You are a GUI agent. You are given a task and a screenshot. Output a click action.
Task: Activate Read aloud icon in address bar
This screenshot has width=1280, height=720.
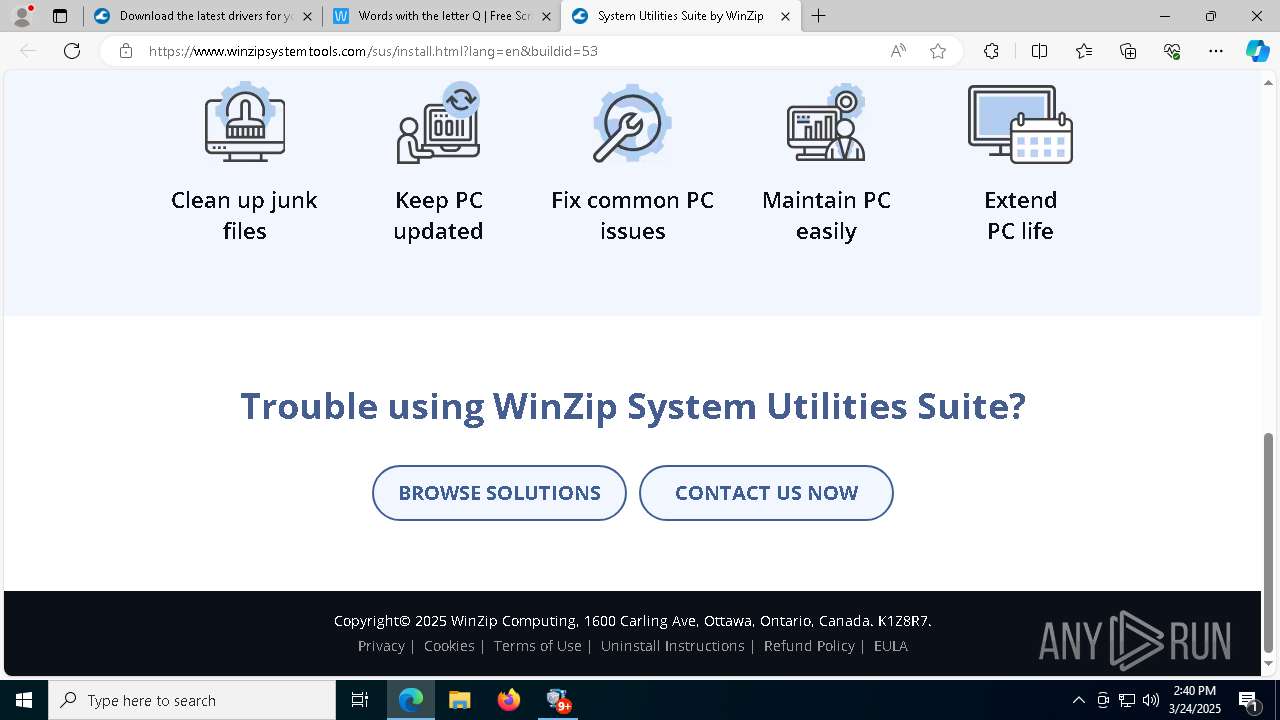[x=898, y=51]
